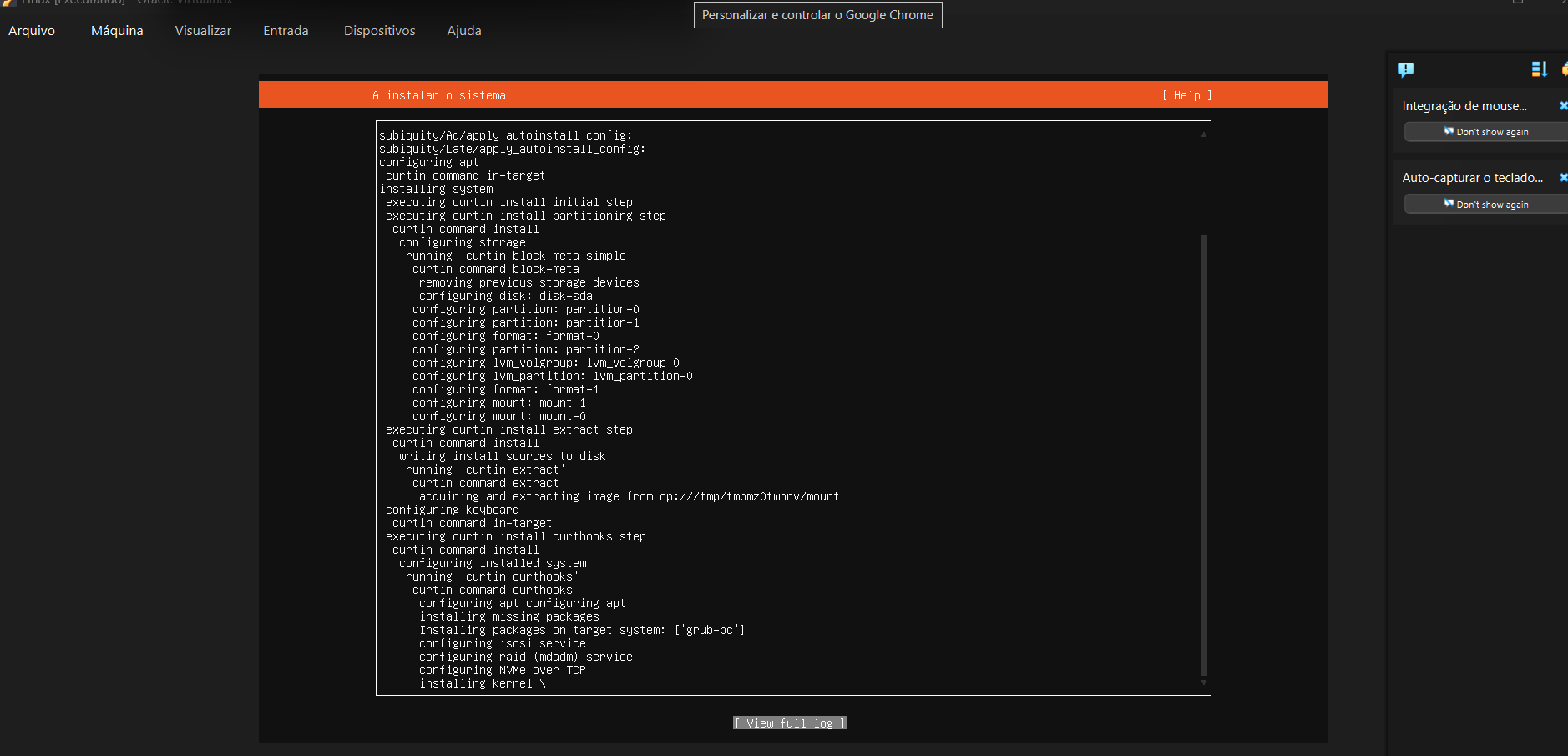This screenshot has width=1568, height=756.
Task: Open the Ajuda menu
Action: 464,31
